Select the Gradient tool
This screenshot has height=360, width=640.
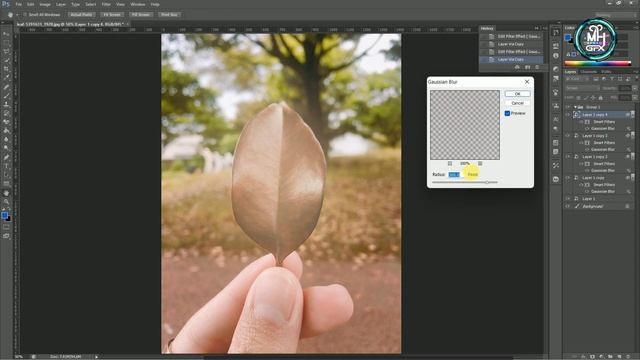6,131
